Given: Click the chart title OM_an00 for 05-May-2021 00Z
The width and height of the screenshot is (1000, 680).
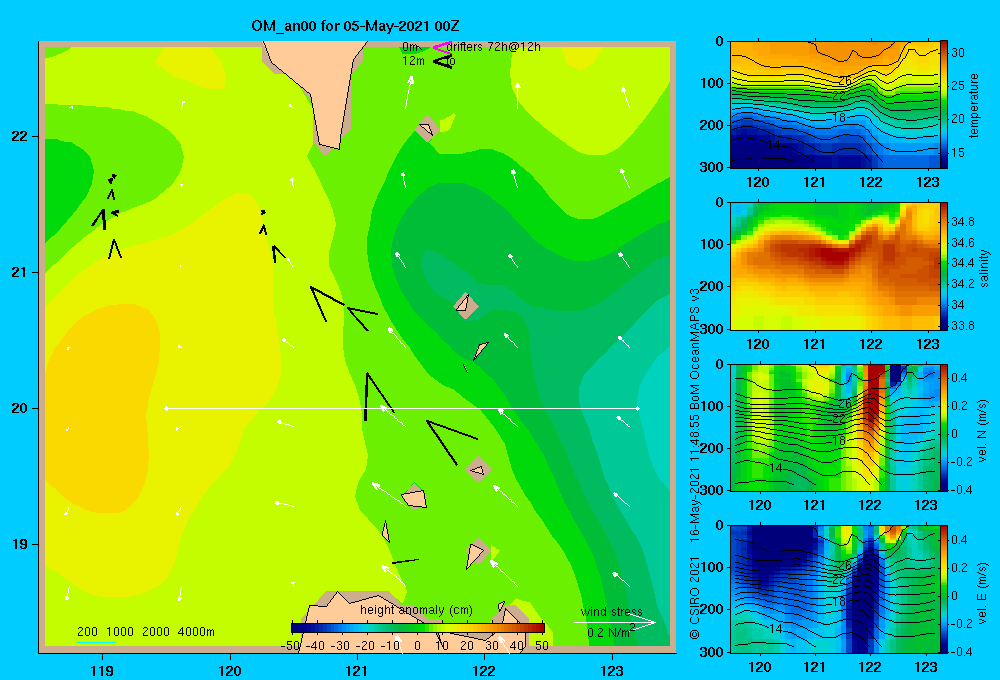Looking at the screenshot, I should [355, 26].
